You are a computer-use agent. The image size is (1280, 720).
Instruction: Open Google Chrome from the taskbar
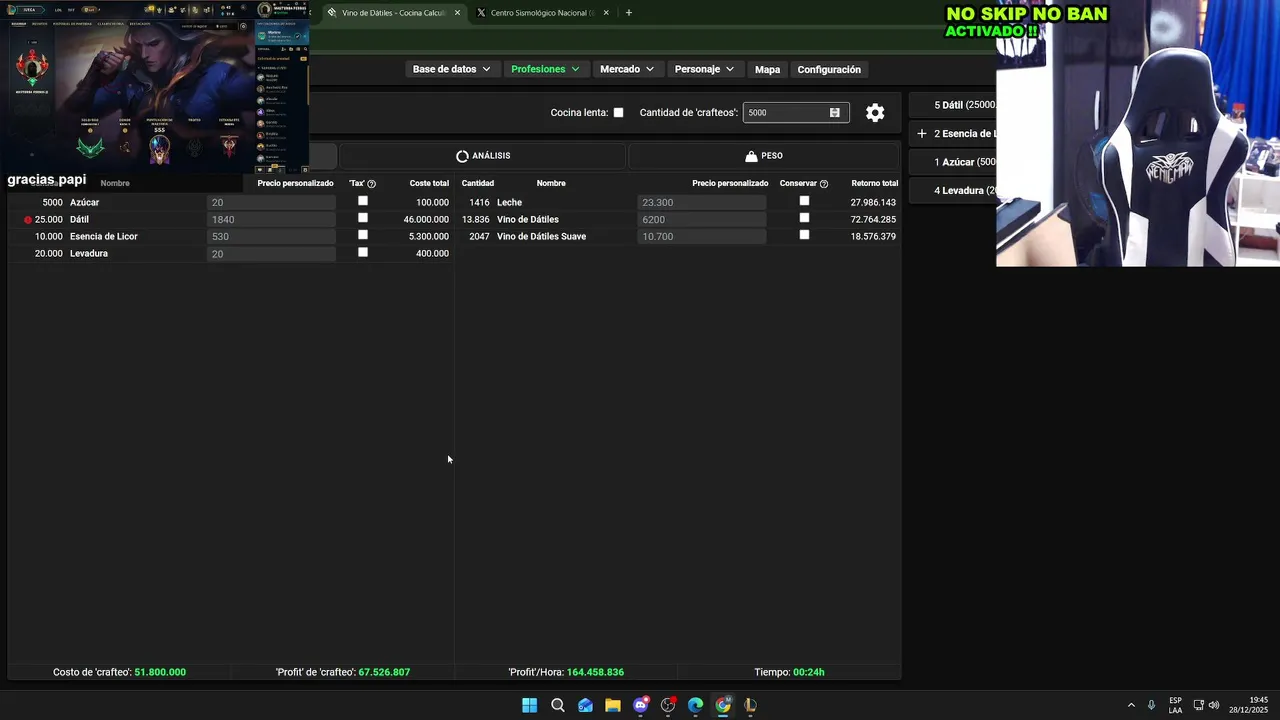(723, 705)
